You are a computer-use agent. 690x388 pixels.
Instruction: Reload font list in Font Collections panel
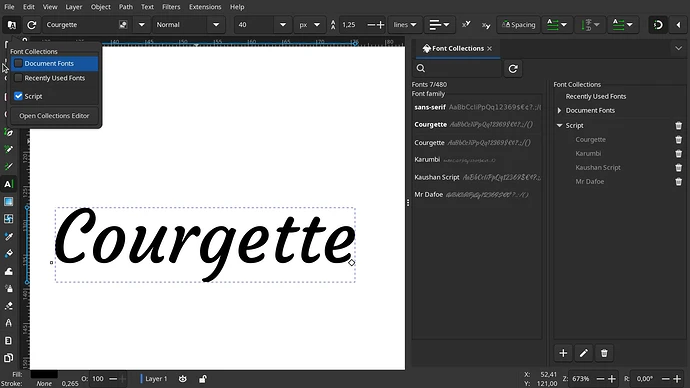pos(513,69)
